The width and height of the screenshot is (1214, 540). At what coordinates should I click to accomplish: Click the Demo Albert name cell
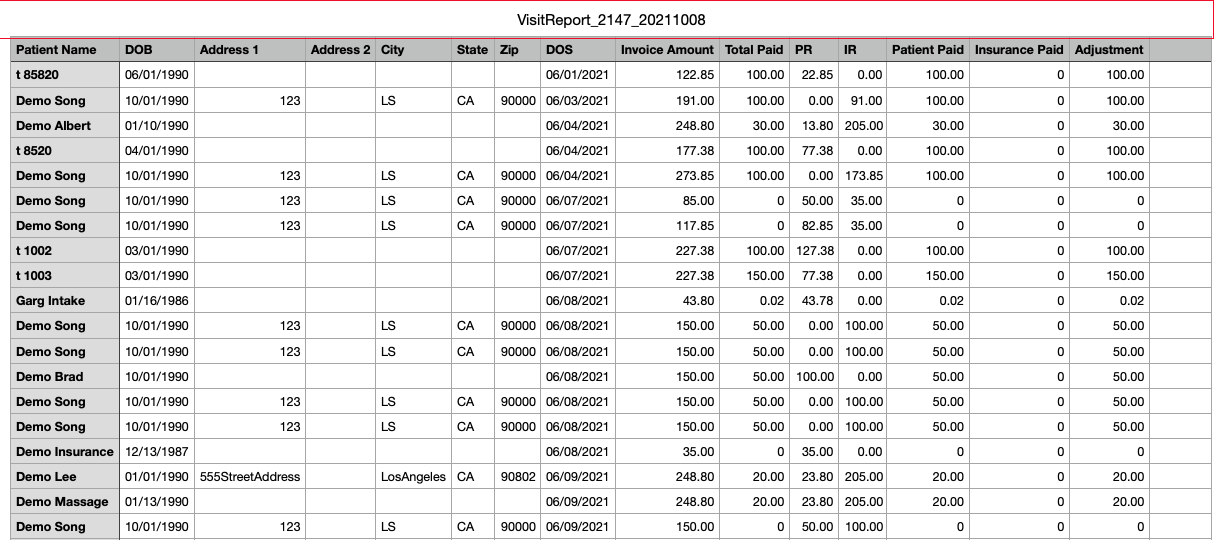coord(65,125)
